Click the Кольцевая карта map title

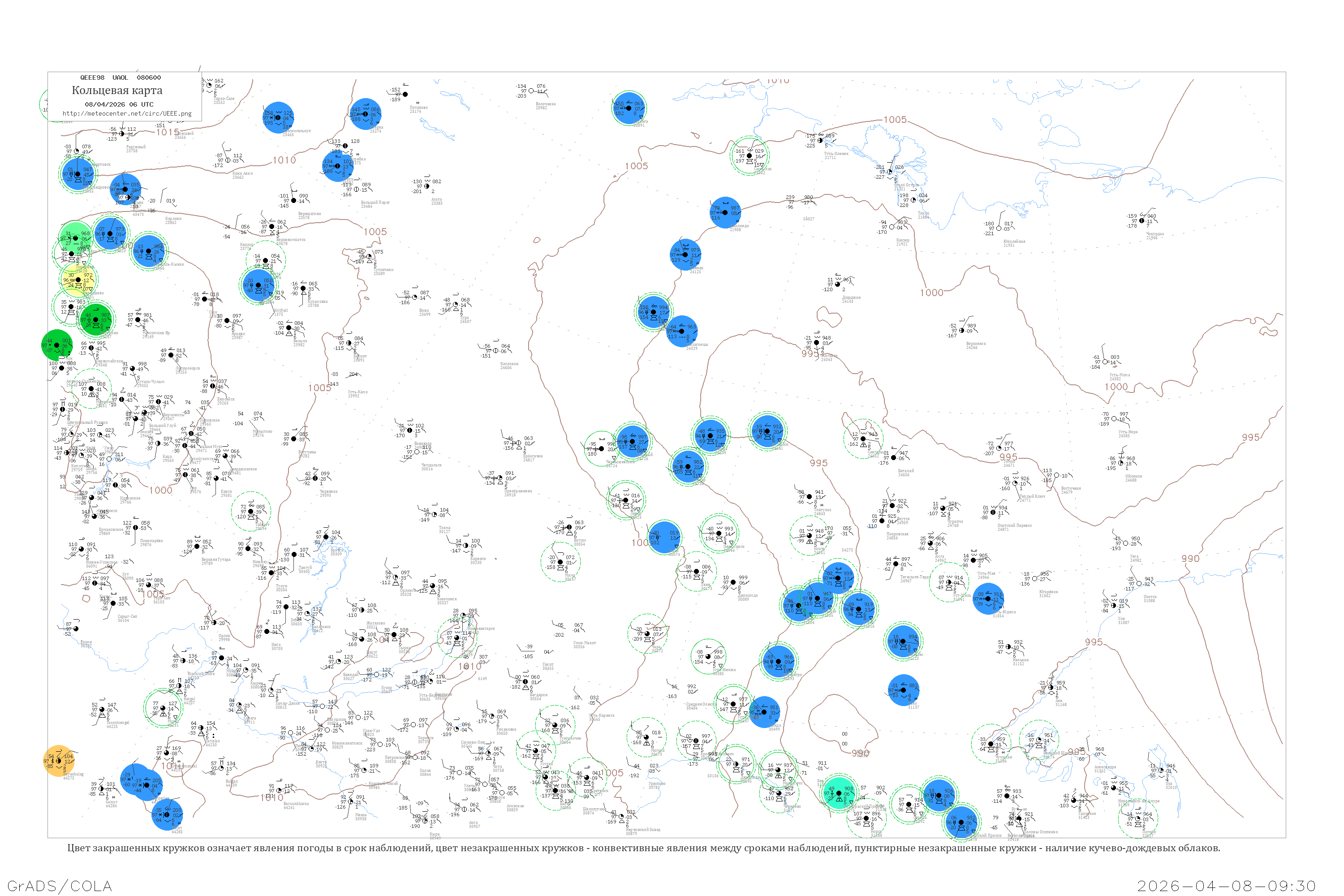117,90
